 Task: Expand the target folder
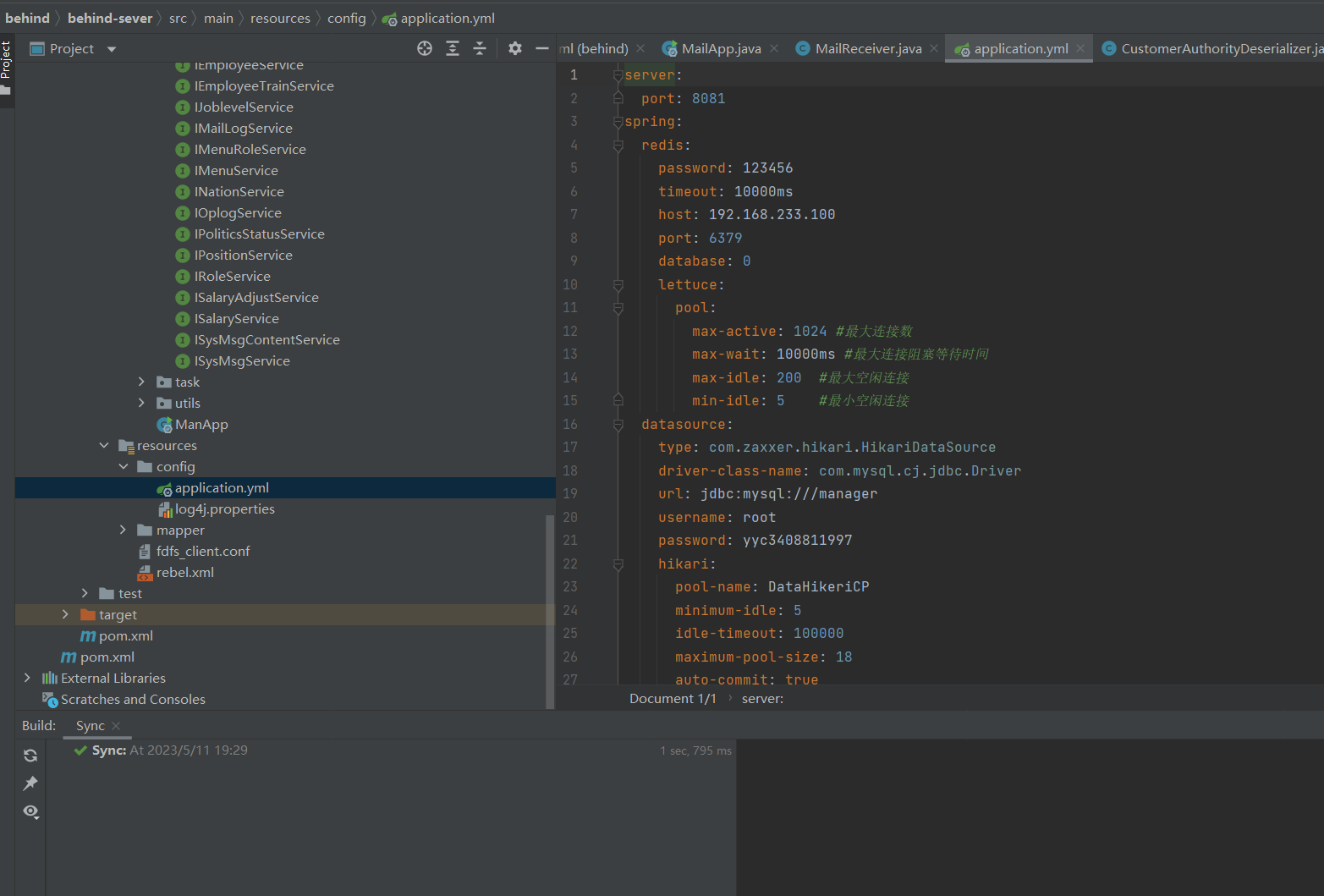pos(65,614)
